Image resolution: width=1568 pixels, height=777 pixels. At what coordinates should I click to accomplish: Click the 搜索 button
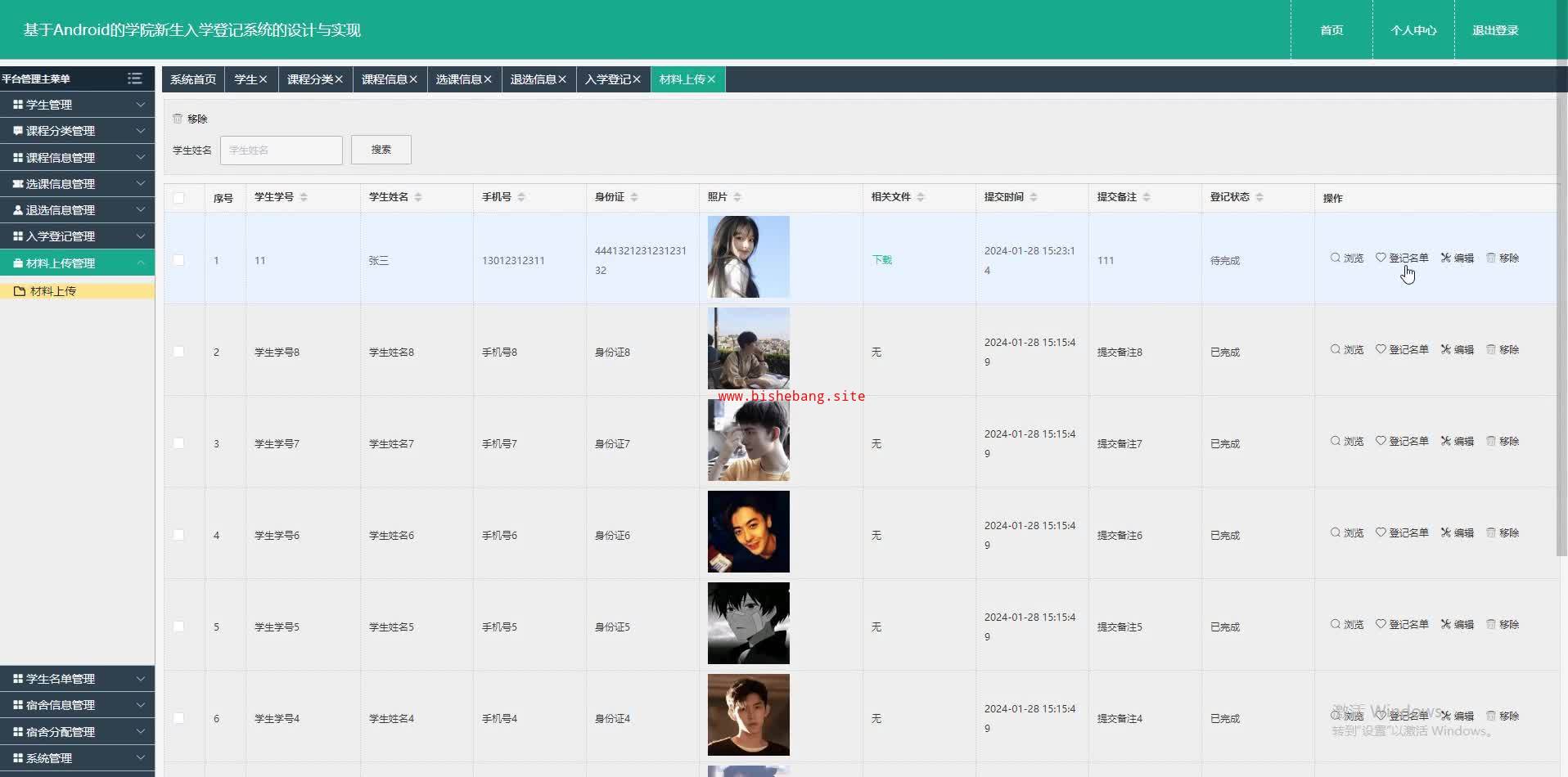click(381, 150)
